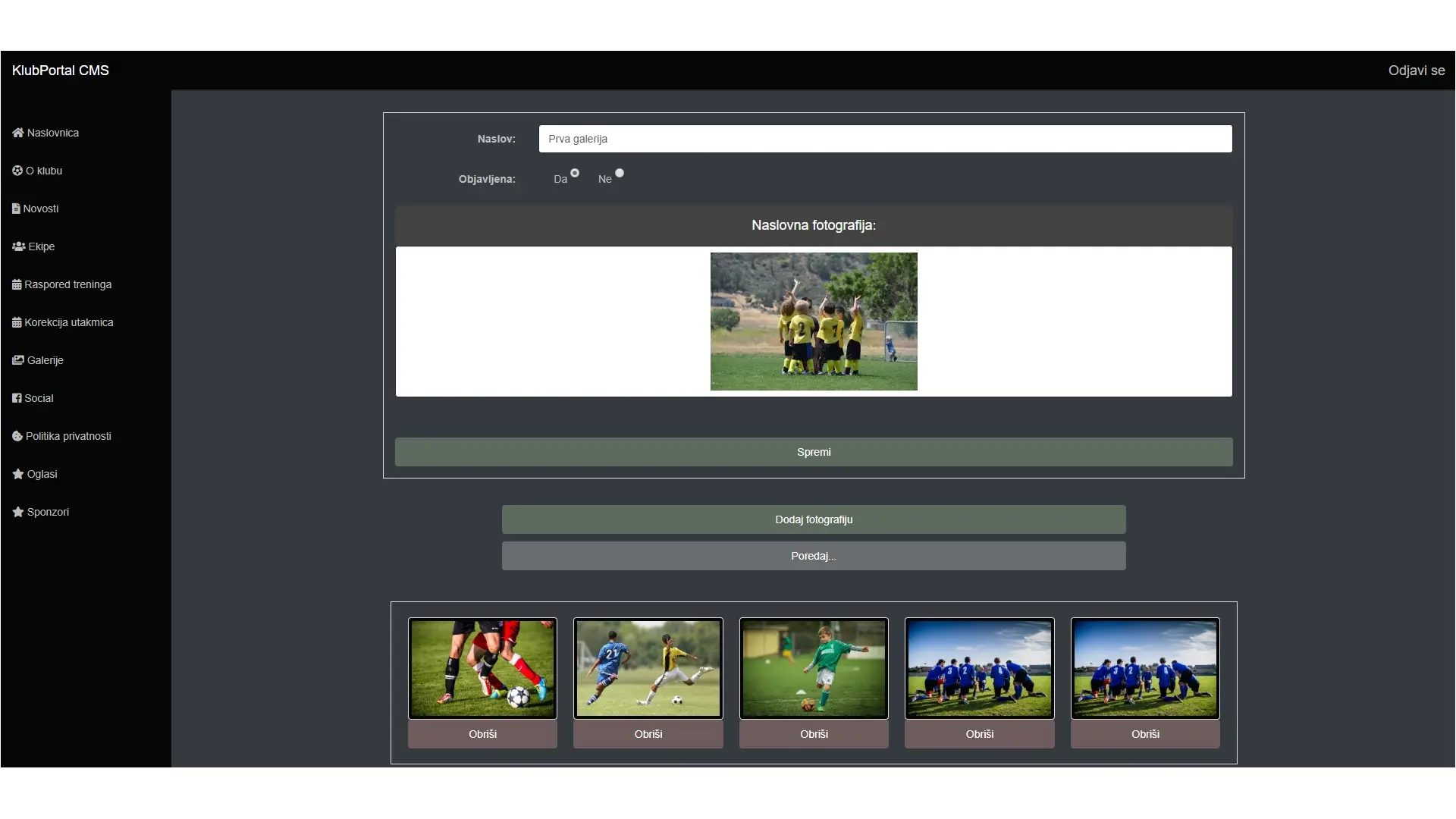Go to Social settings
The image size is (1456, 819).
pyautogui.click(x=33, y=398)
